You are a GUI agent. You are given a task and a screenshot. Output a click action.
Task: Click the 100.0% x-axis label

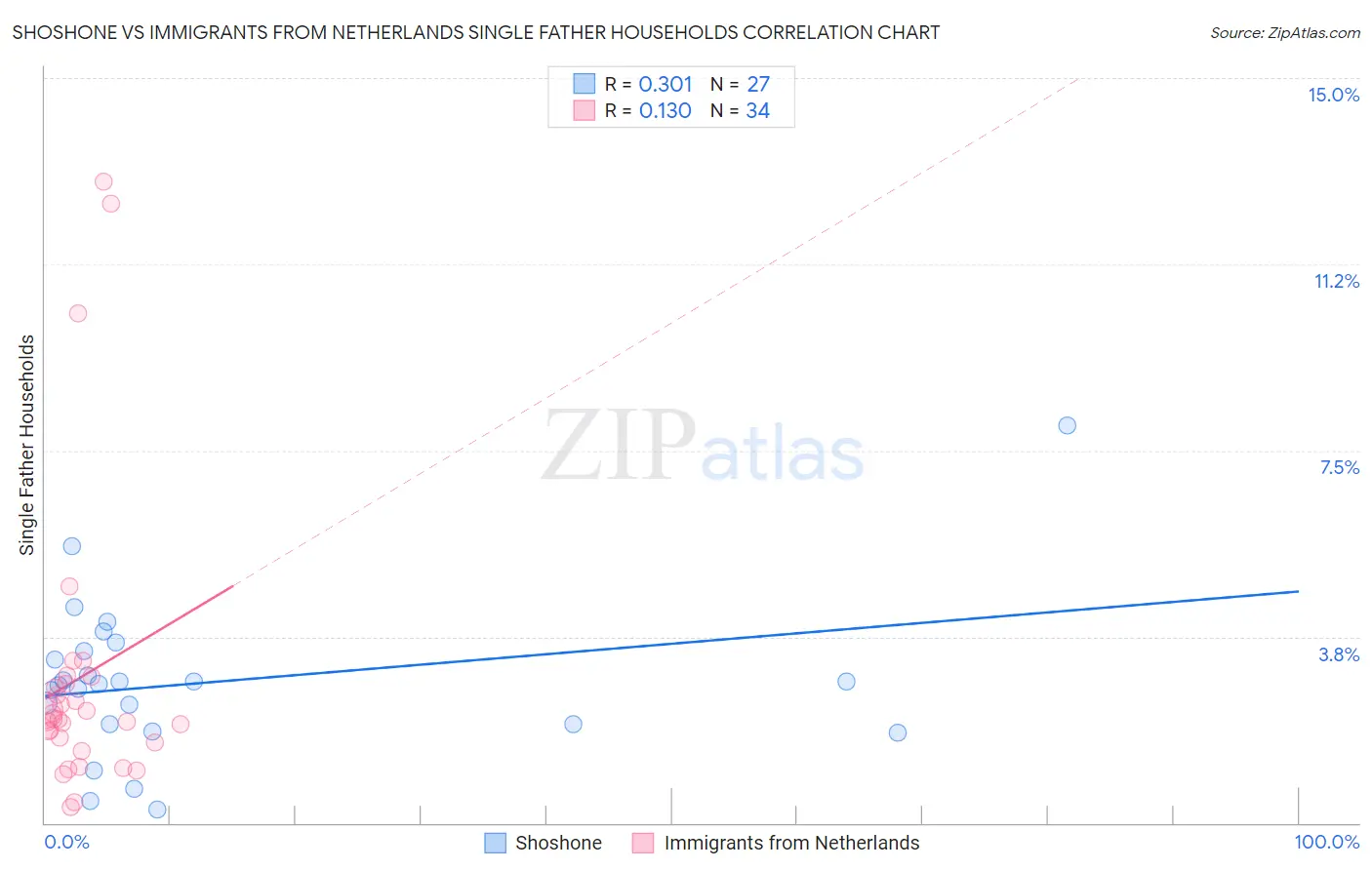[1326, 842]
